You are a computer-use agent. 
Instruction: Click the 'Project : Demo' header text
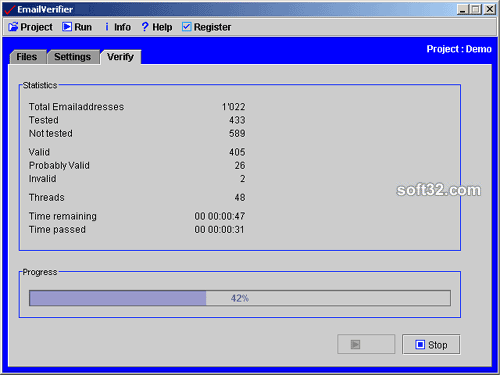click(459, 49)
